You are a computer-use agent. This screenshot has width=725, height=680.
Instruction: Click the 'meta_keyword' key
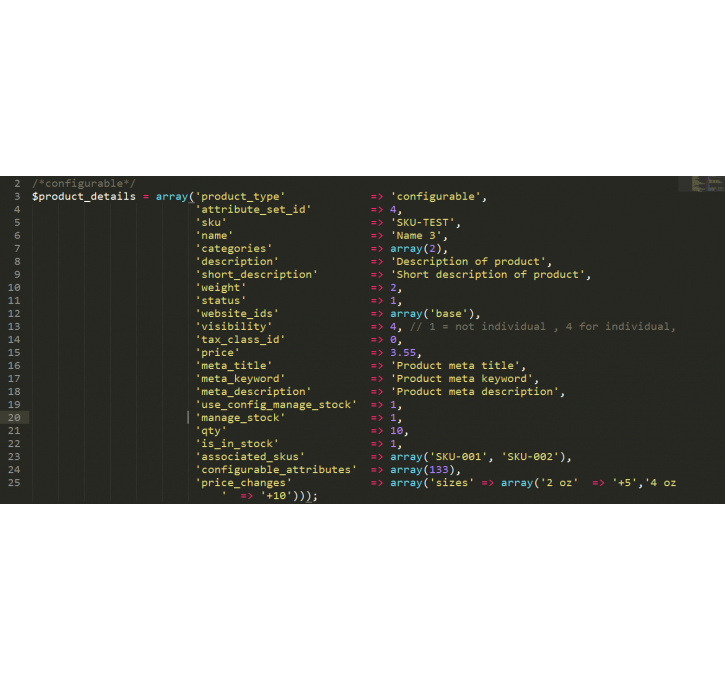[240, 378]
